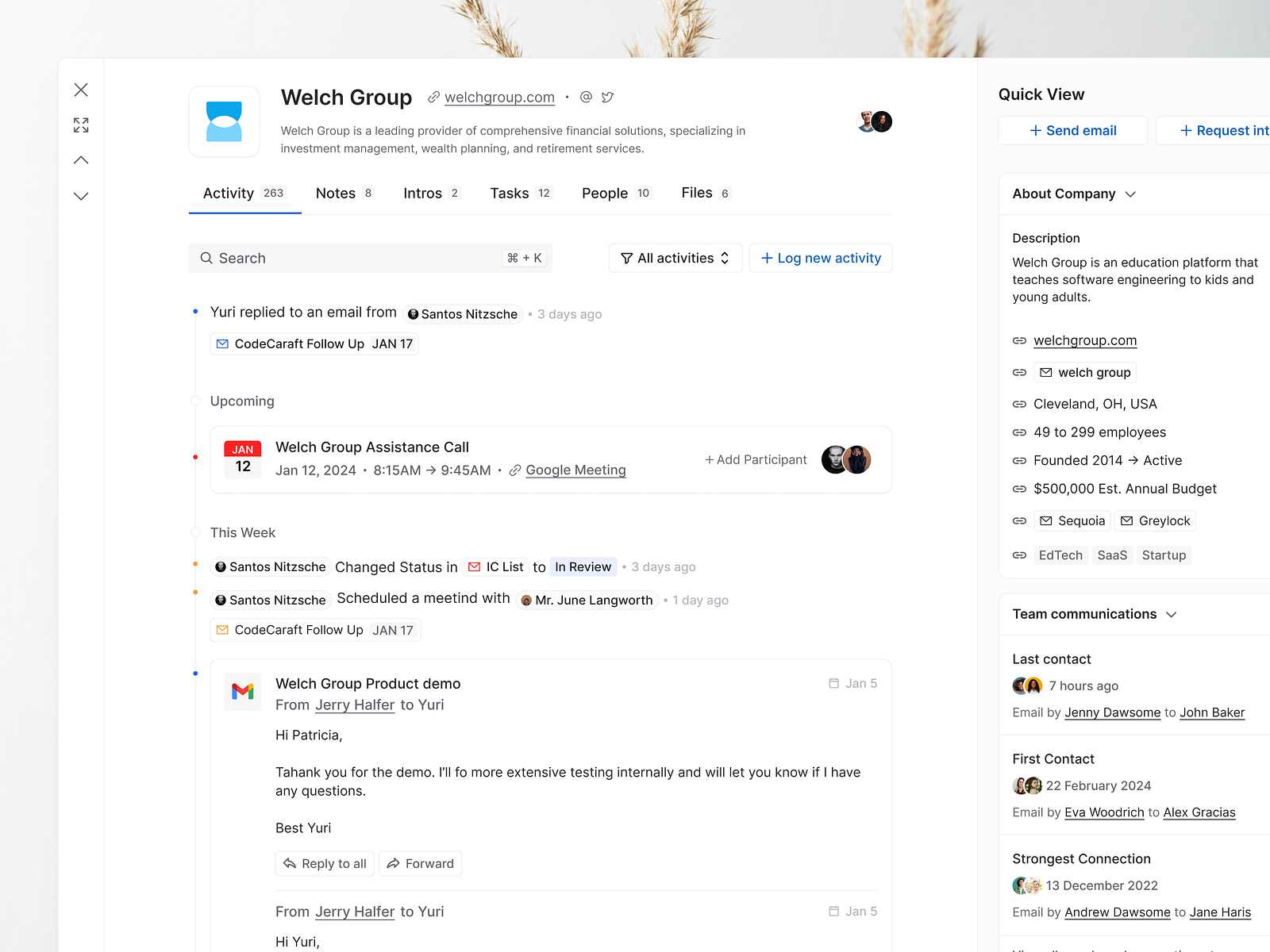Open the Greylock investor chip
Image resolution: width=1270 pixels, height=952 pixels.
pos(1155,520)
